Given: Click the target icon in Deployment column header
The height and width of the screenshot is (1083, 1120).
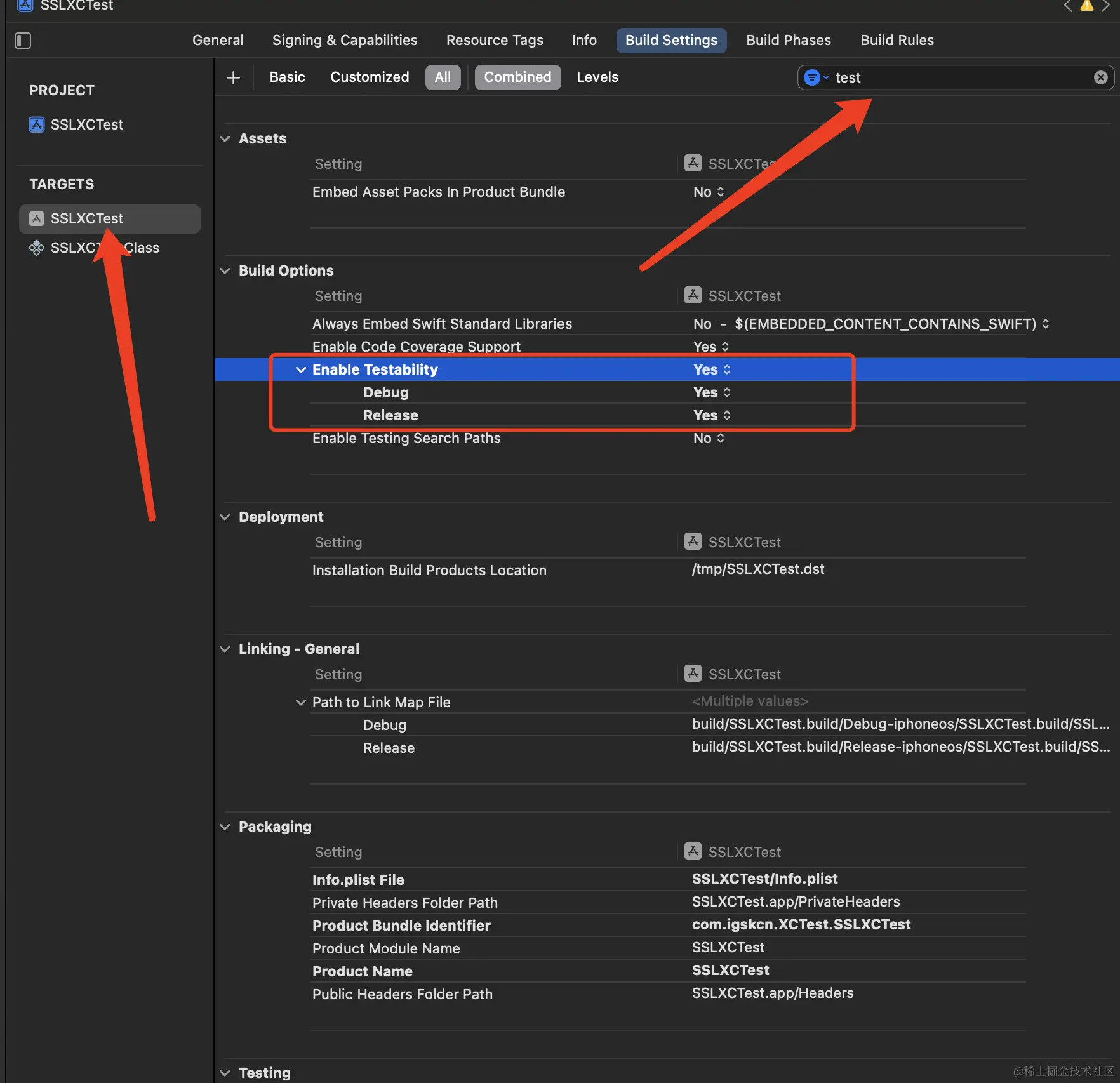Looking at the screenshot, I should [693, 541].
